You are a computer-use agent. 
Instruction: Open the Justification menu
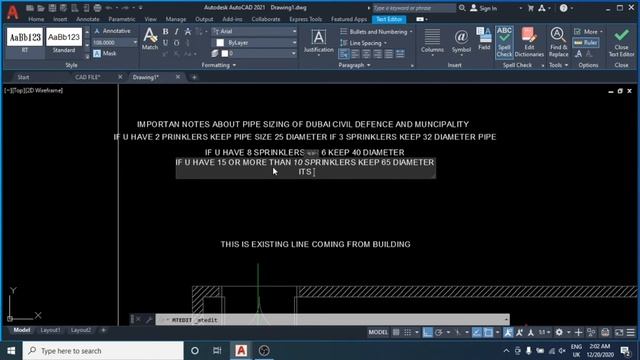click(318, 41)
